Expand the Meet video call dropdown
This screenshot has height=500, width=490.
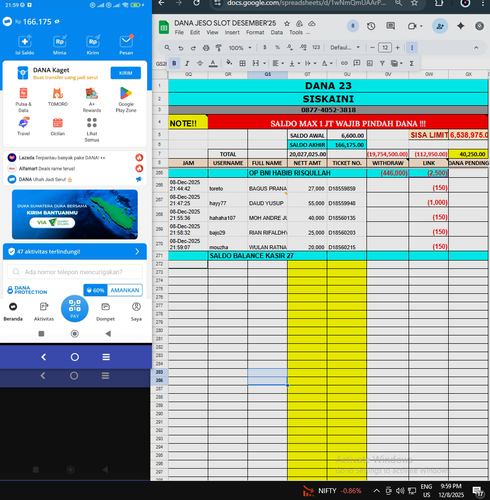point(422,26)
